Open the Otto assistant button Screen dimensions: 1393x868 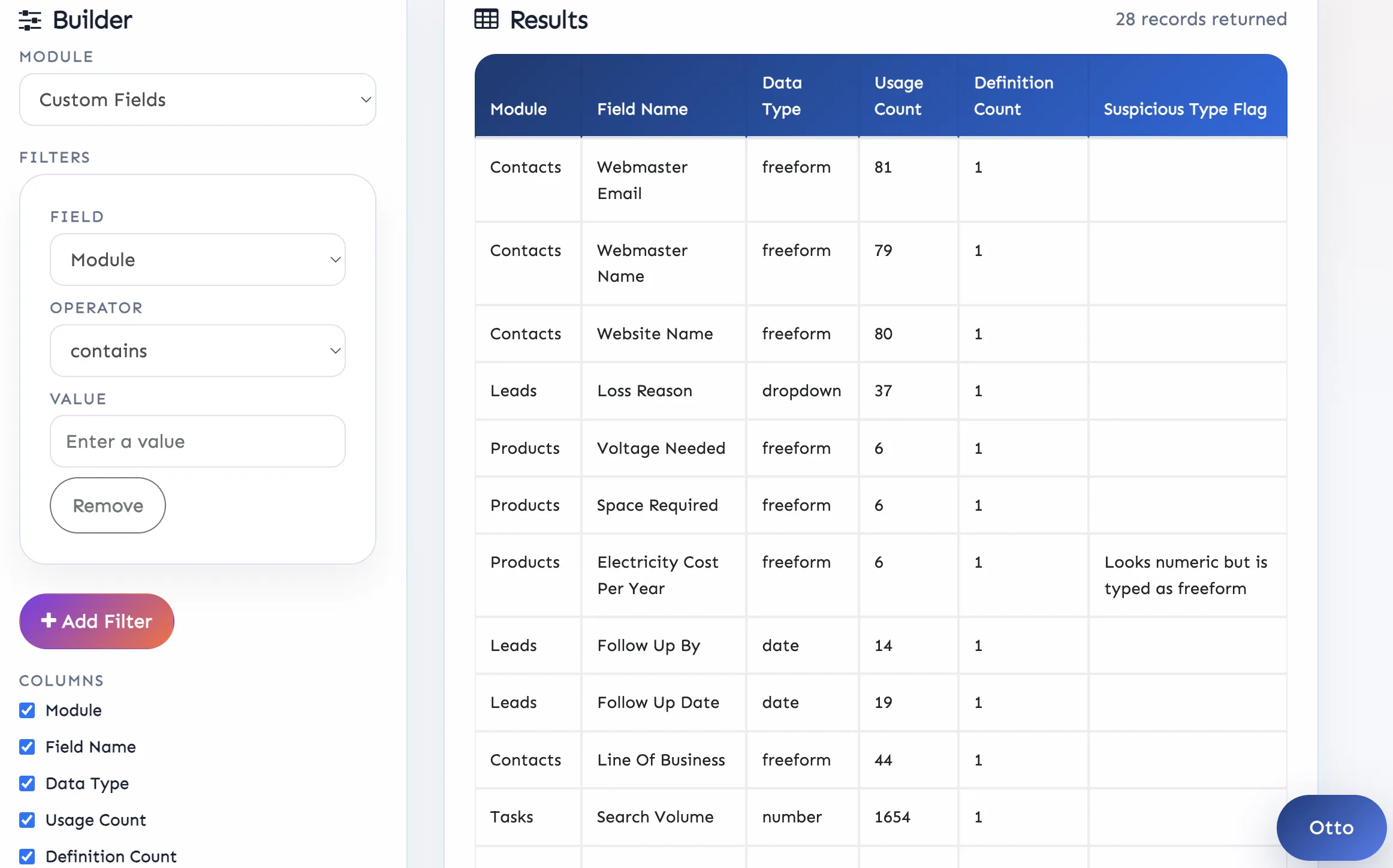tap(1331, 827)
